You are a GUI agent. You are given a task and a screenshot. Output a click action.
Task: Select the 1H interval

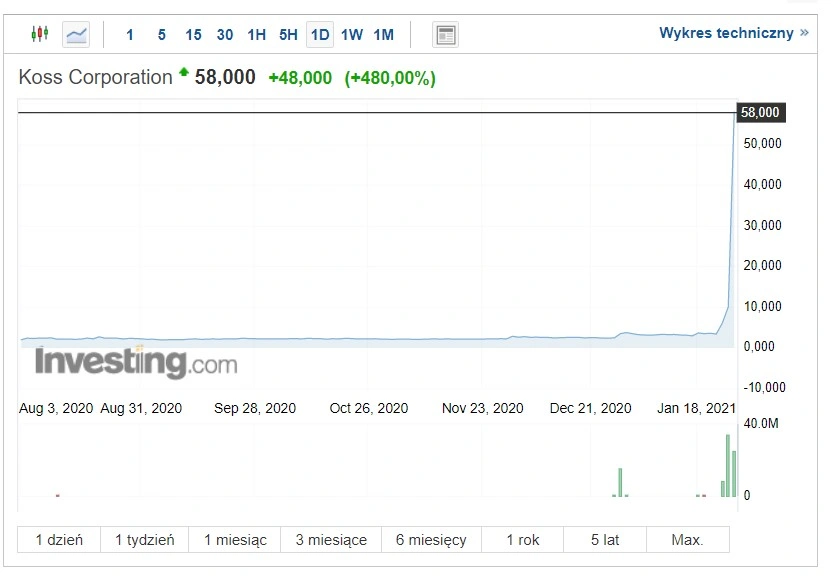click(257, 35)
